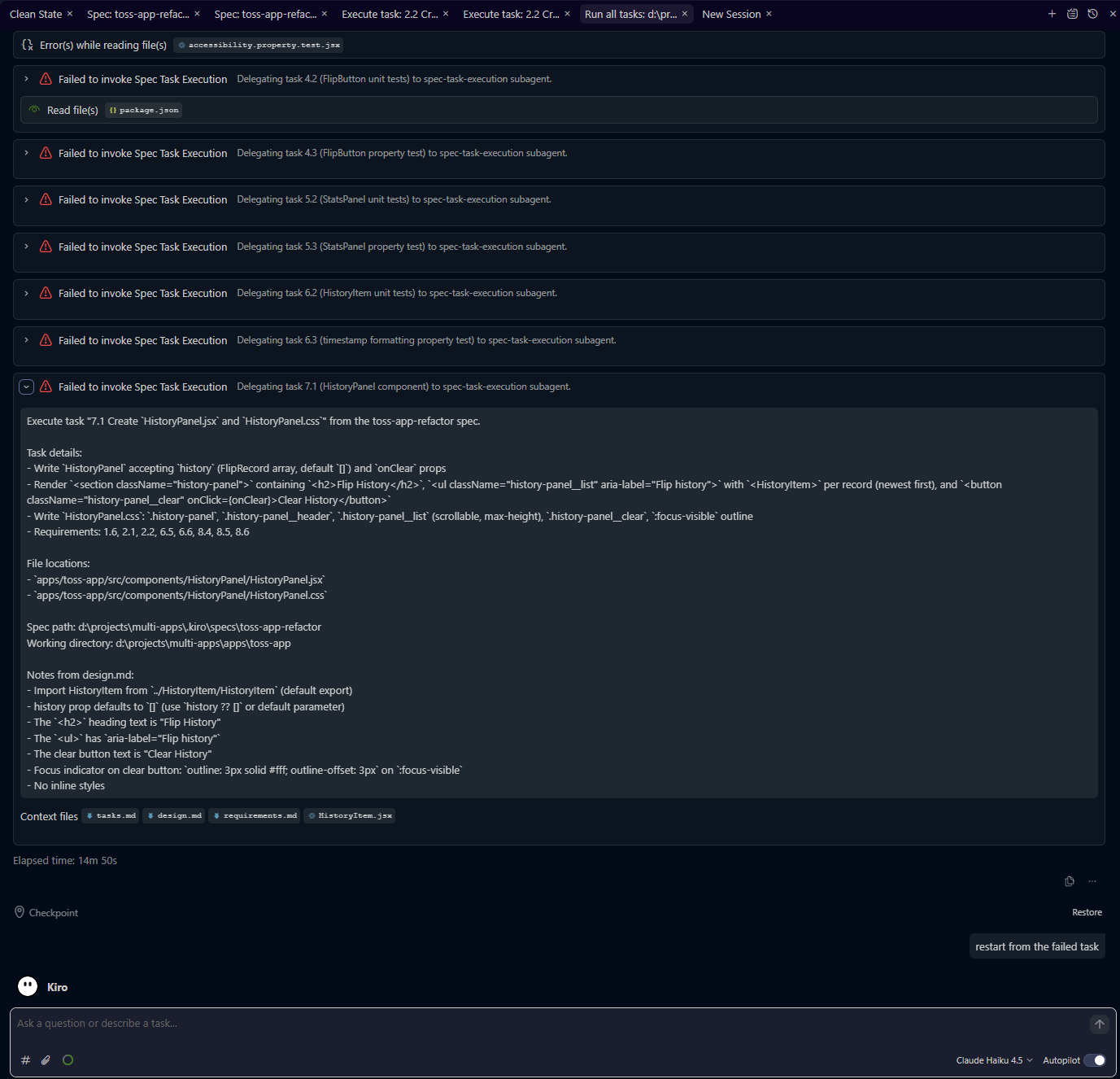Open the HistoryItem.jsx context file chip
The height and width of the screenshot is (1079, 1120).
[x=350, y=815]
